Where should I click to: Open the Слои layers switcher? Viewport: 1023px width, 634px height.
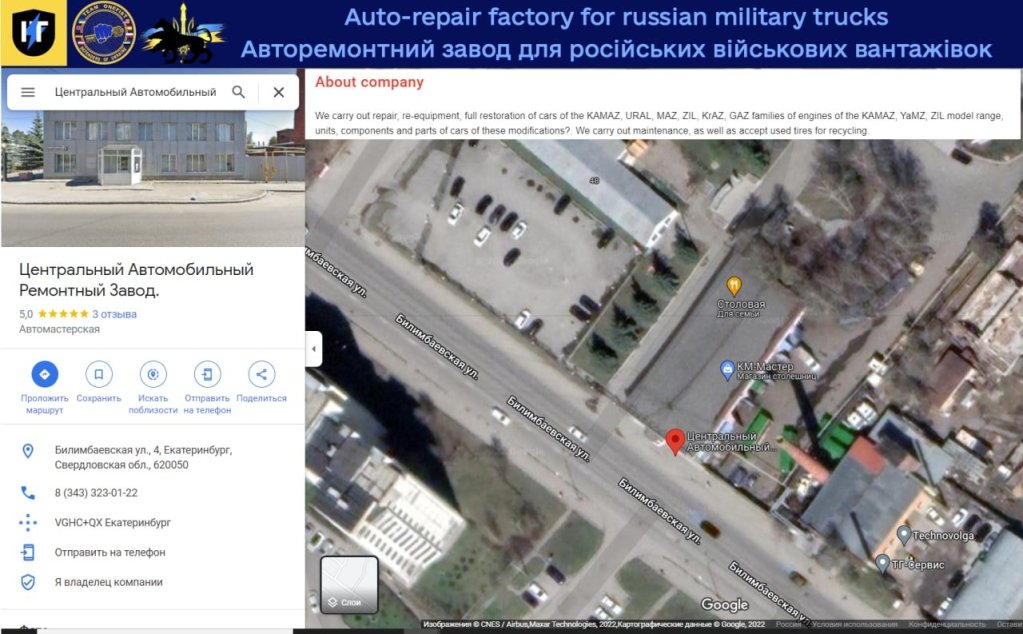(x=349, y=584)
